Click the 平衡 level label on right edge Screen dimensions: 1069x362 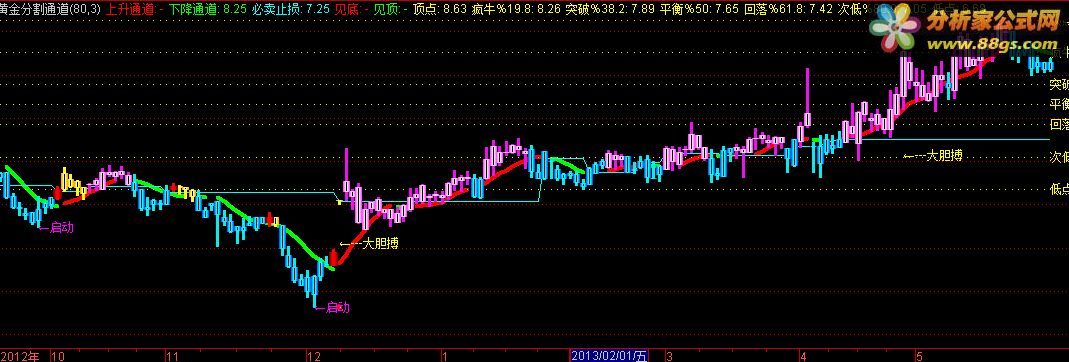click(x=1059, y=104)
